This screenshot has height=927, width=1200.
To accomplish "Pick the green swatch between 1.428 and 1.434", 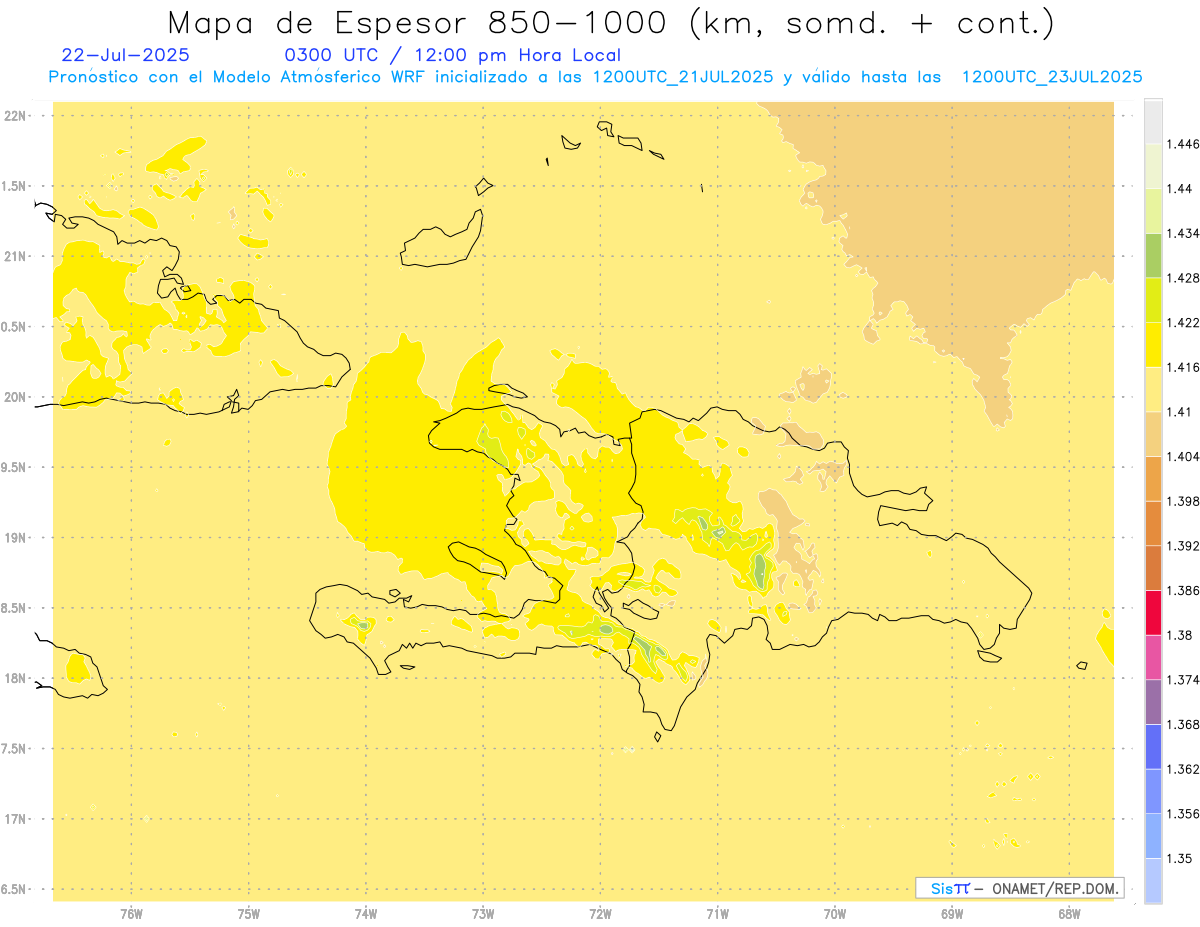I will coord(1153,255).
